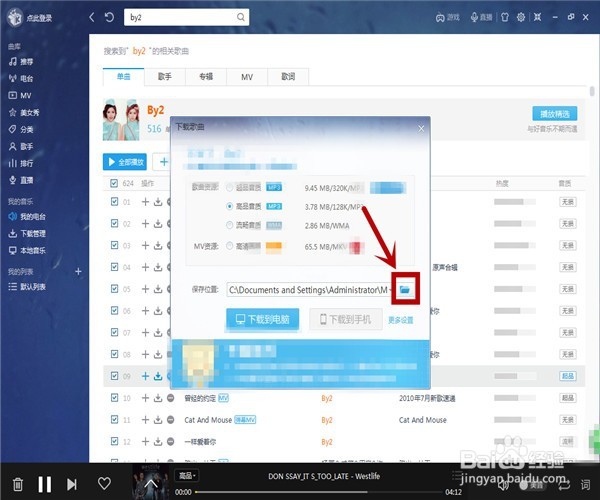Image resolution: width=600 pixels, height=500 pixels.
Task: Expand the now-playing album cover arrow
Action: (x=151, y=484)
